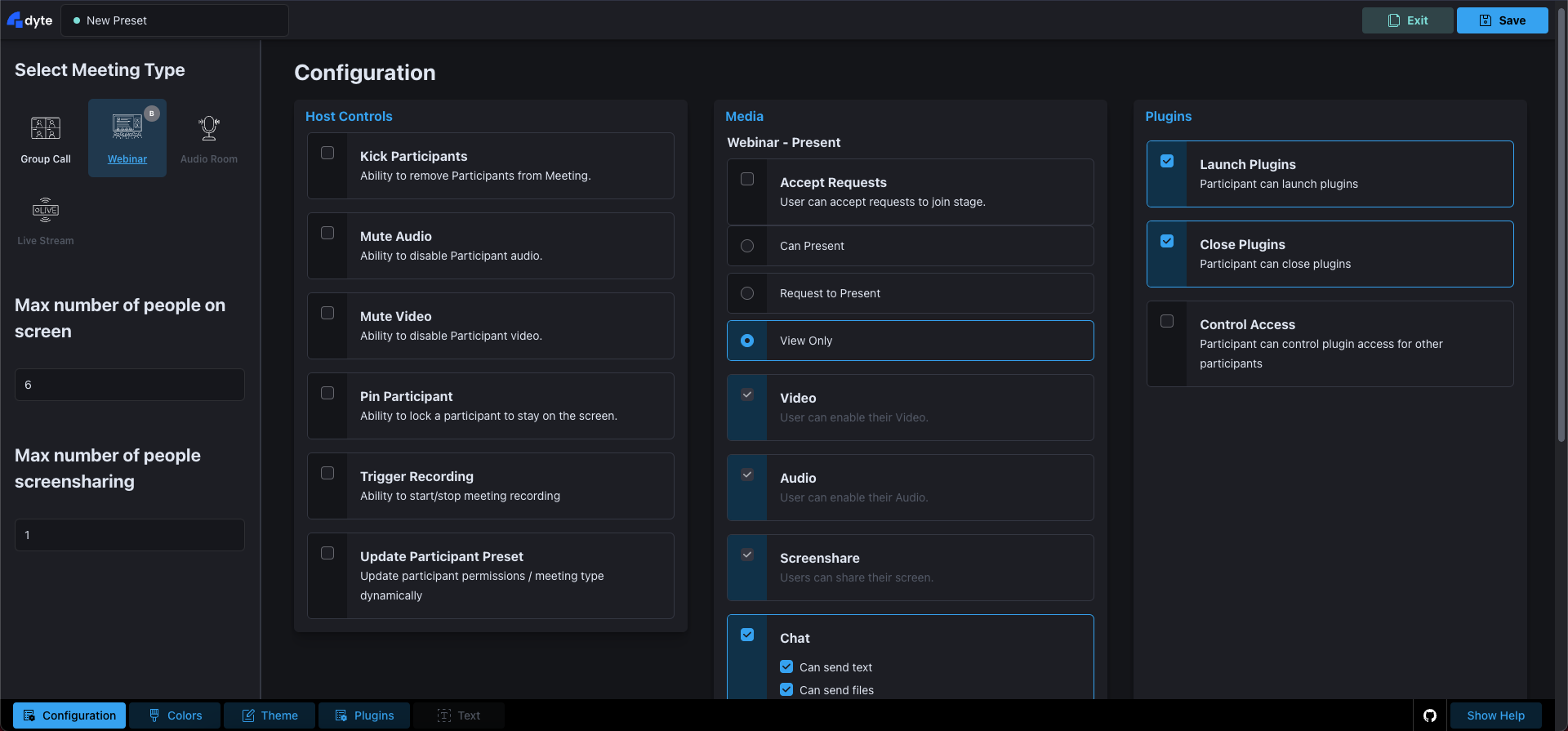Screen dimensions: 1568x731
Task: Switch to the Theme tab
Action: (269, 715)
